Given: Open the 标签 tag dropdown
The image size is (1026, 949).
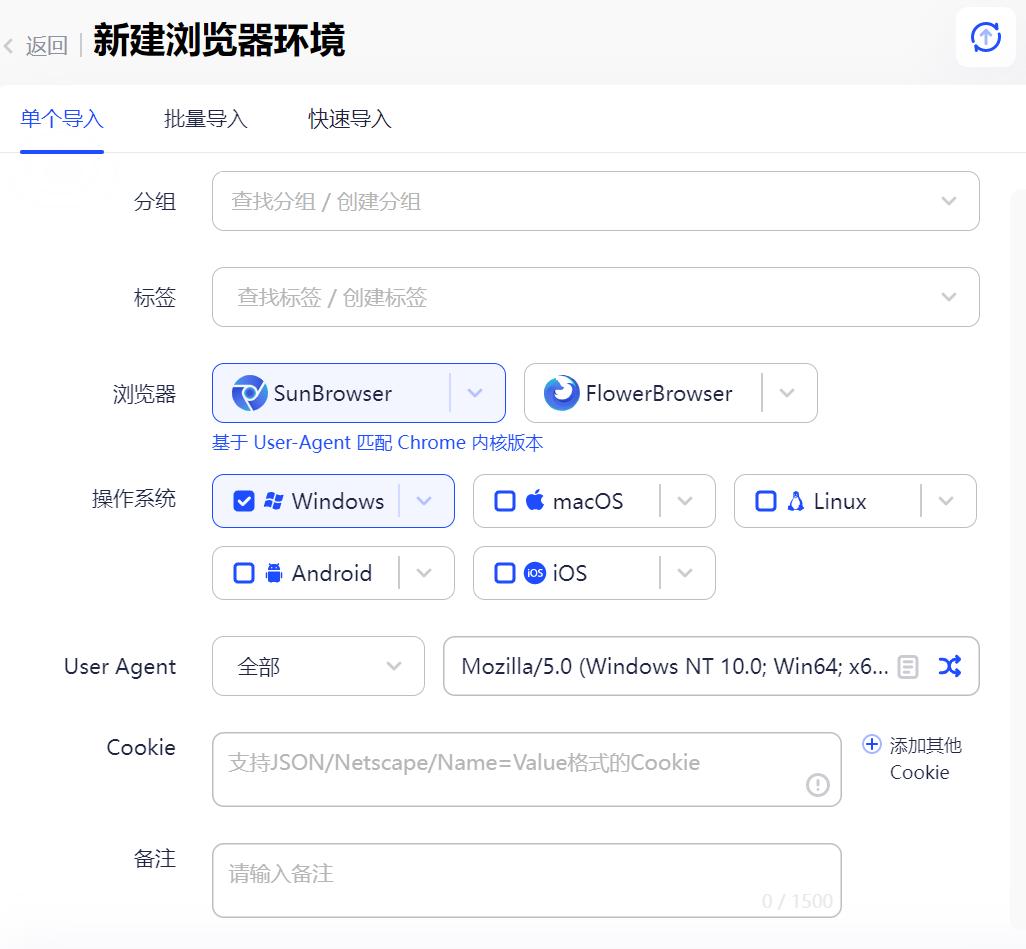Looking at the screenshot, I should pos(948,297).
